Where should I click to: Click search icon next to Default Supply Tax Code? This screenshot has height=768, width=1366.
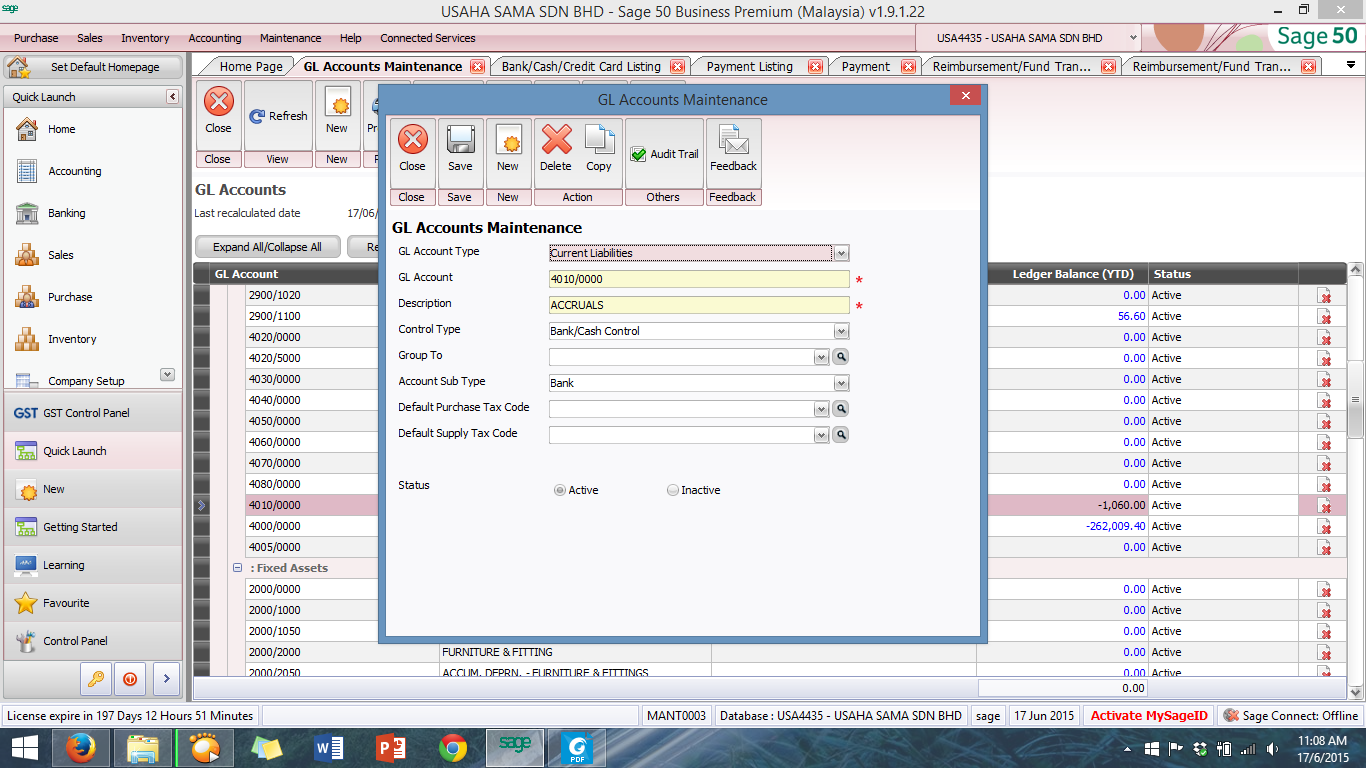point(841,434)
